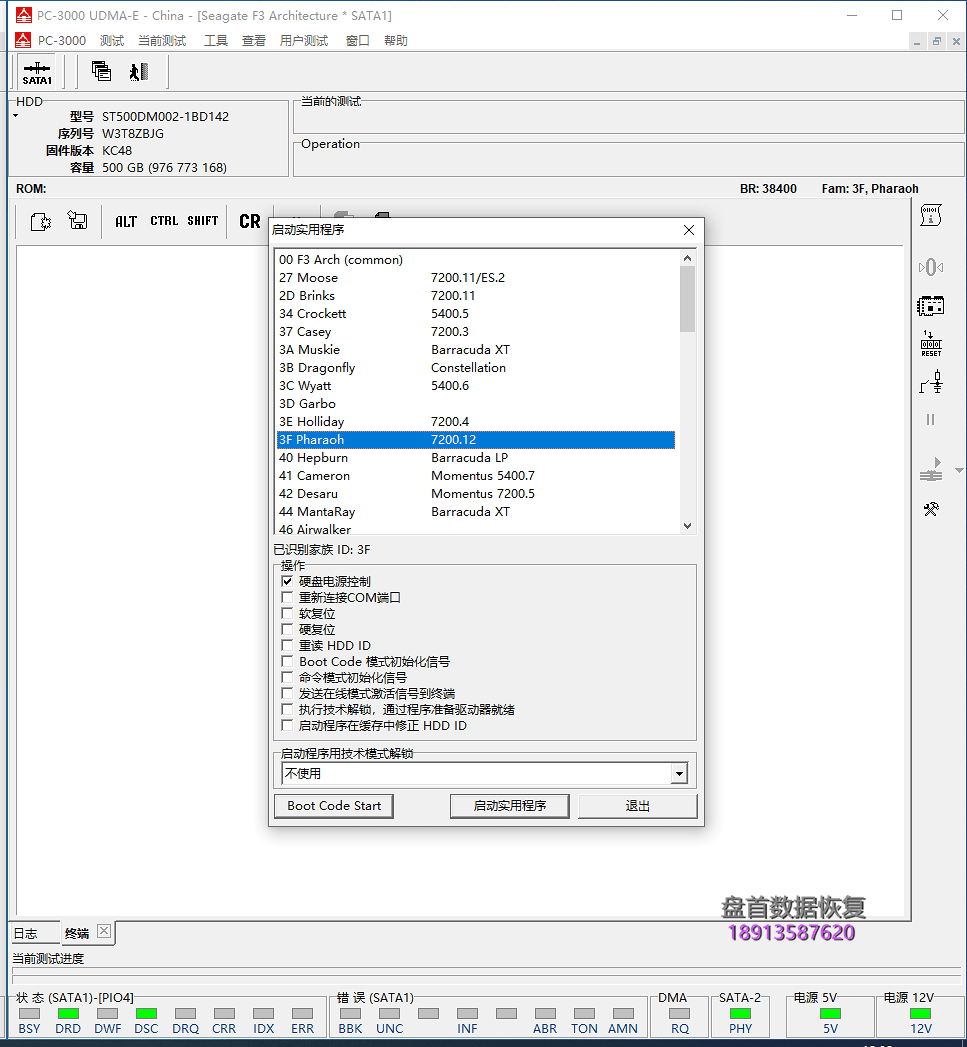Select the 44 MantaRay family row
Screen dimensions: 967x1047
click(475, 512)
